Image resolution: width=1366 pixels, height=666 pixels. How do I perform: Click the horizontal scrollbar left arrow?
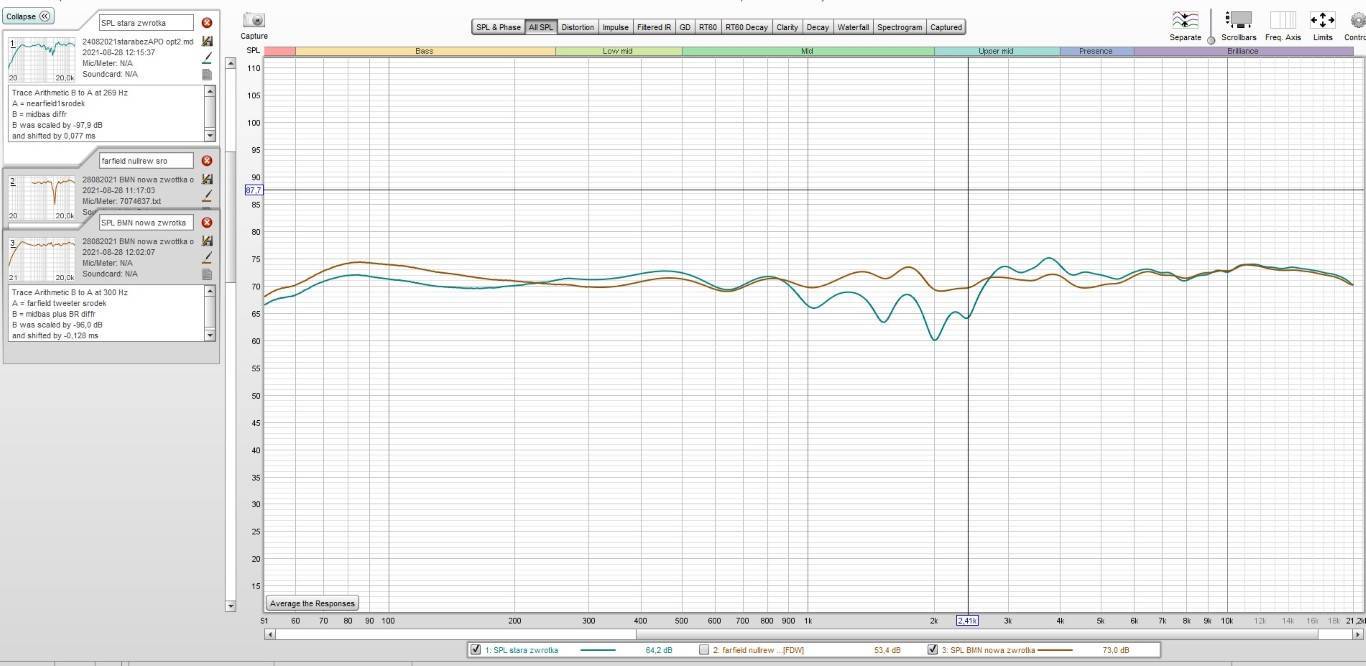[270, 634]
